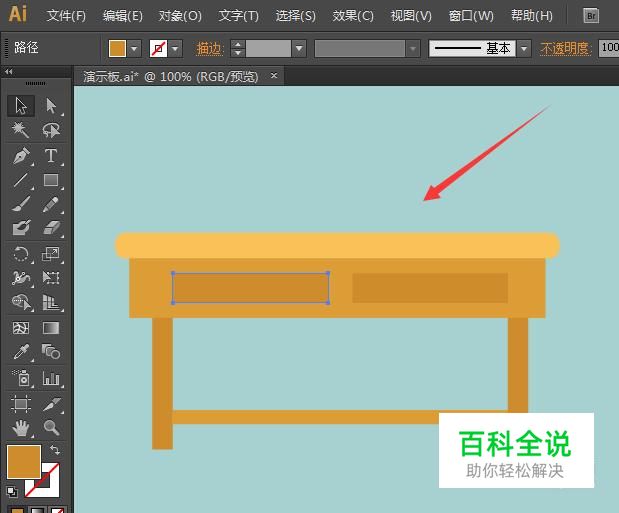Viewport: 619px width, 513px height.
Task: Select the Blend tool
Action: click(51, 351)
